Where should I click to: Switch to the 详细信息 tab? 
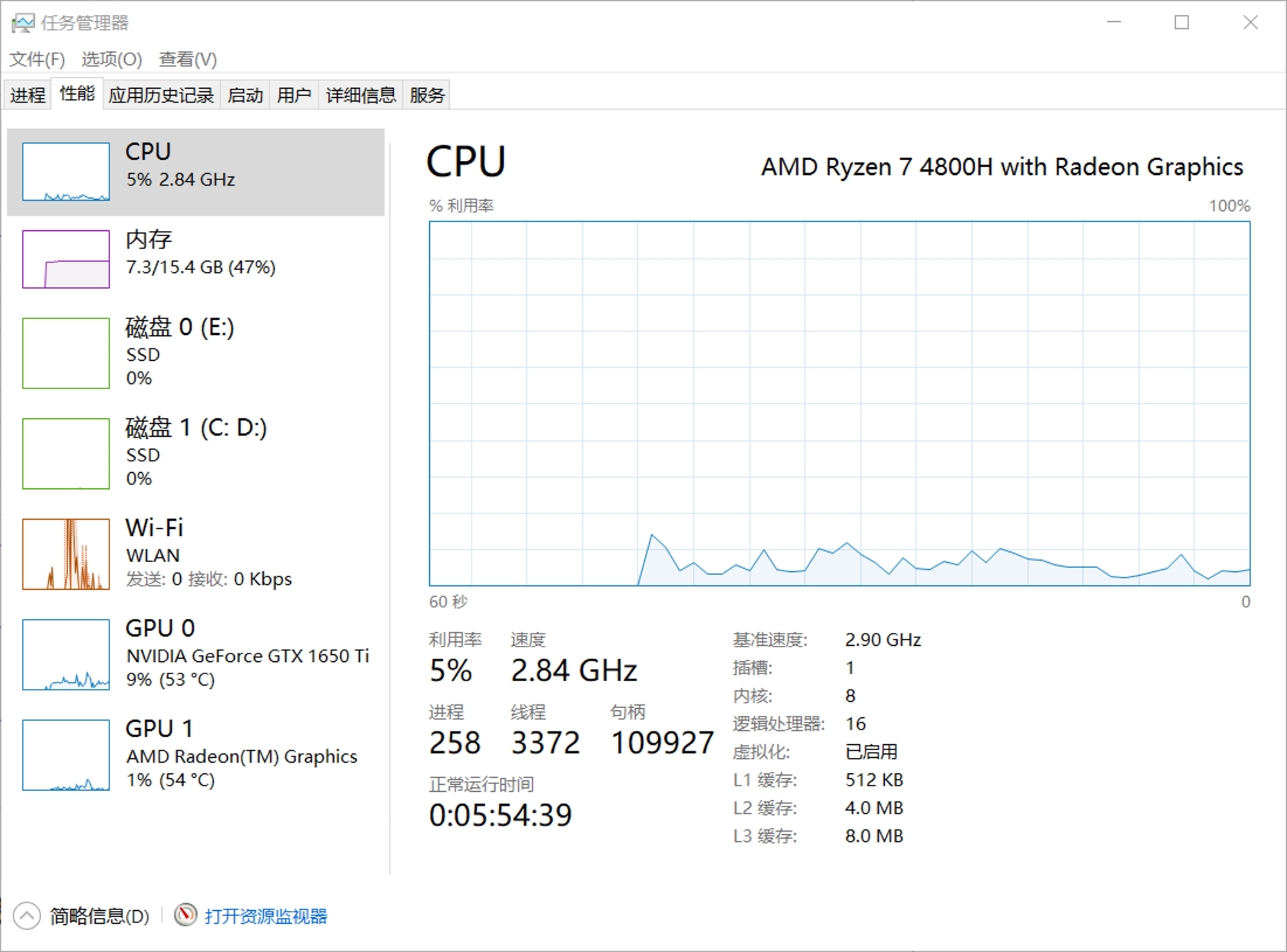coord(361,95)
